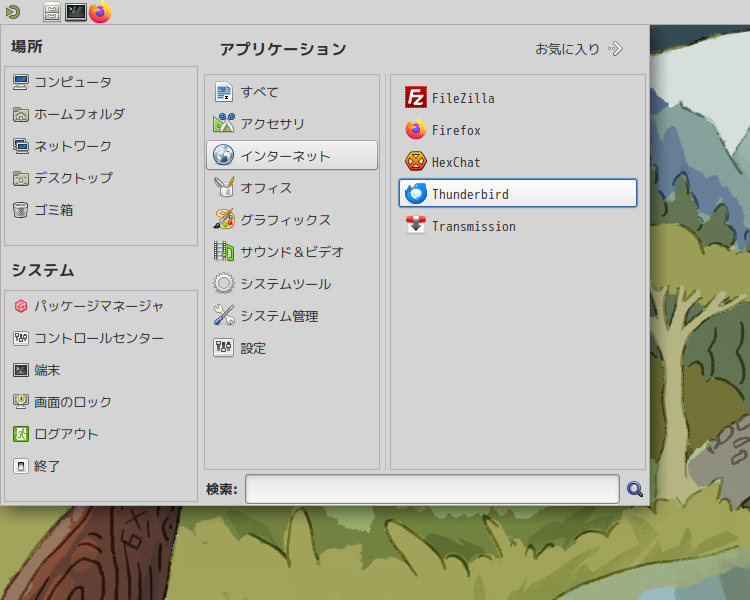Select the インターネット category
This screenshot has width=750, height=600.
292,155
